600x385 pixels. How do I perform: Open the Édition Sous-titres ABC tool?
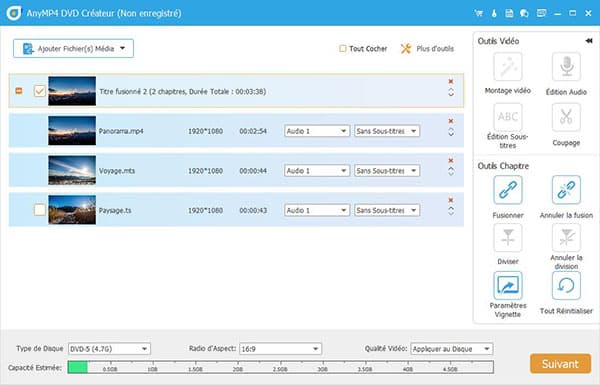pyautogui.click(x=507, y=117)
